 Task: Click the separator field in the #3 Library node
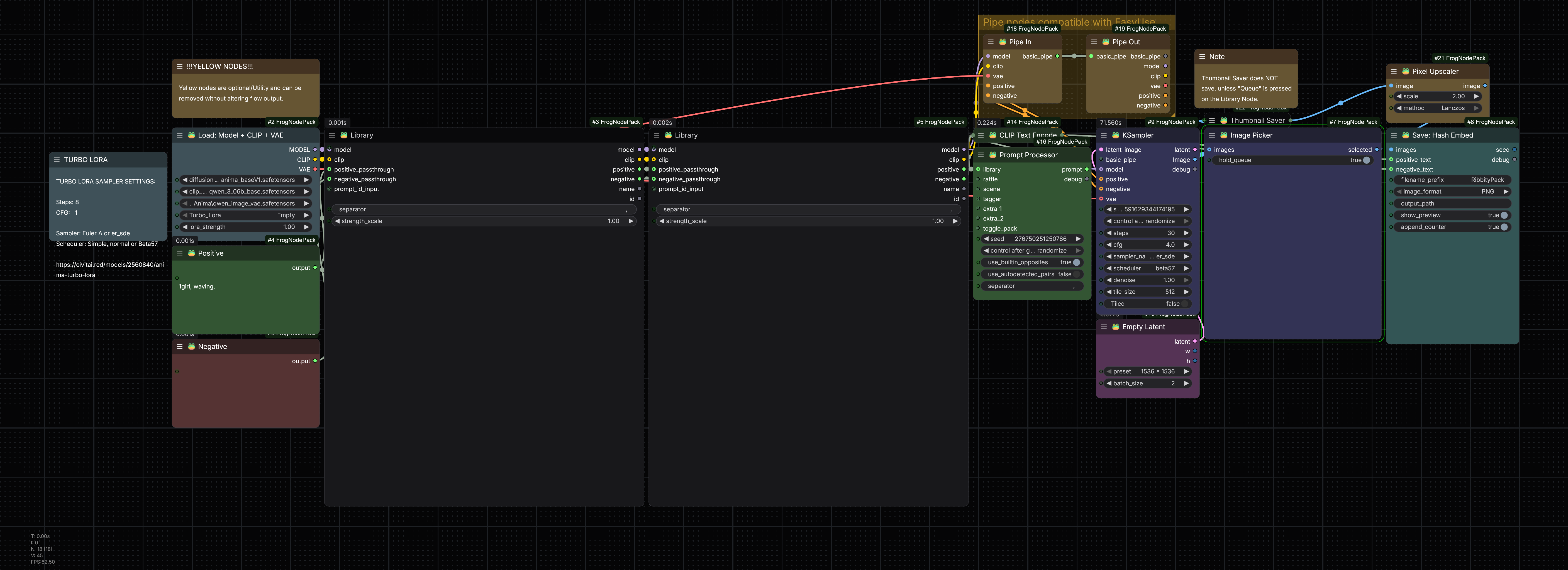[484, 209]
